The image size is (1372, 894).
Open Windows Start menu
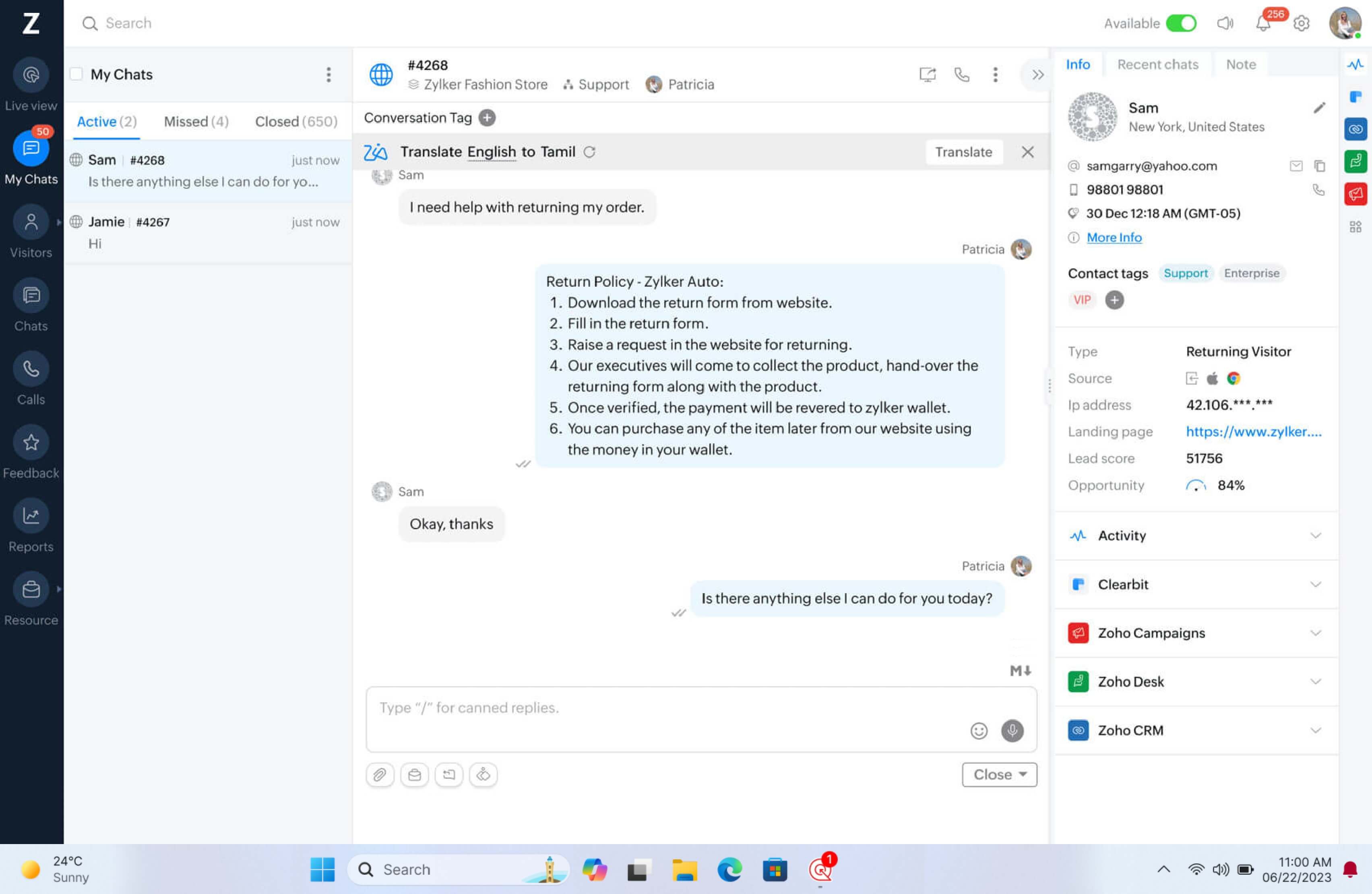[322, 869]
